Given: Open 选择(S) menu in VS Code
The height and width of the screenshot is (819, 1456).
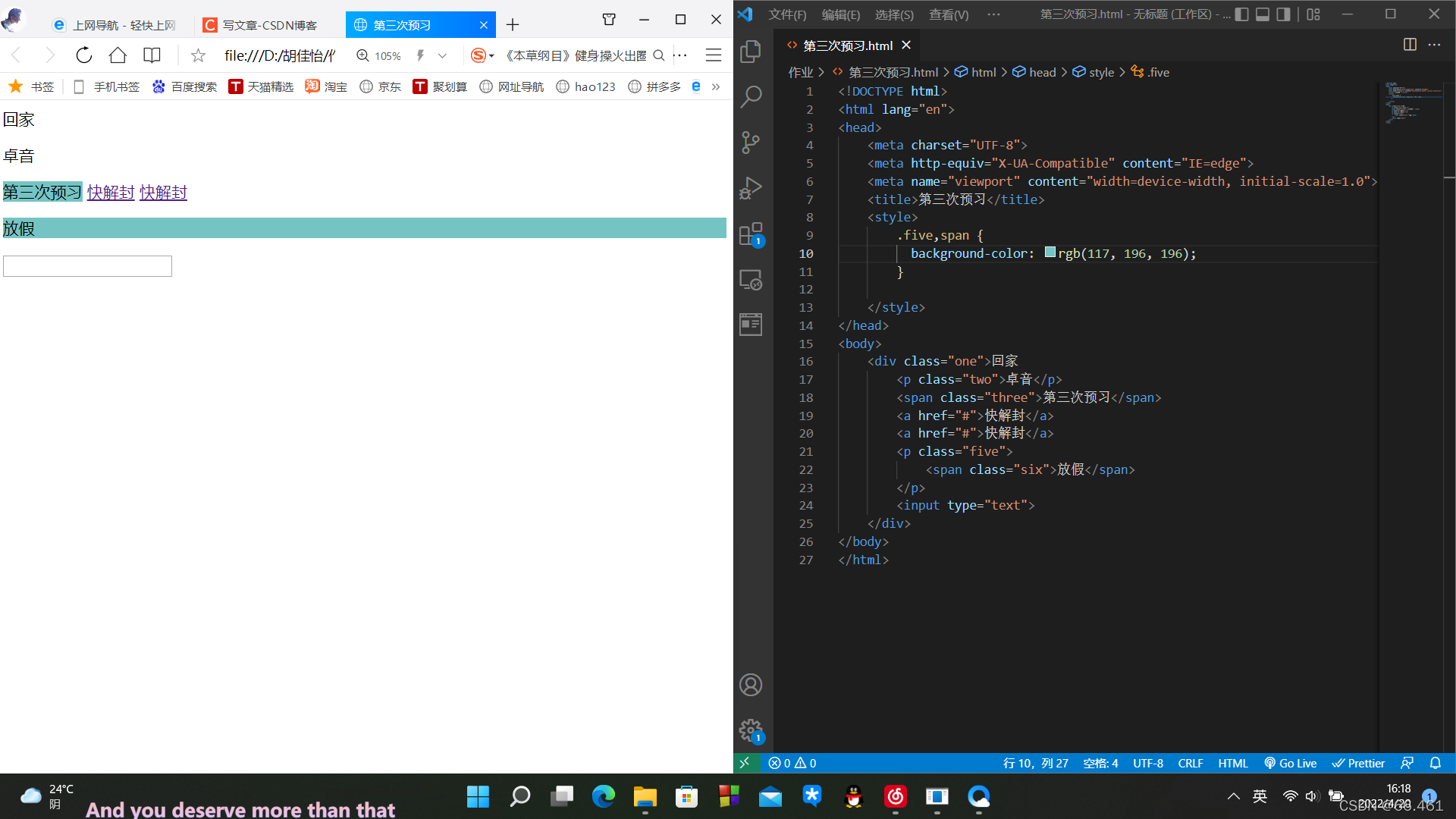Looking at the screenshot, I should [894, 14].
